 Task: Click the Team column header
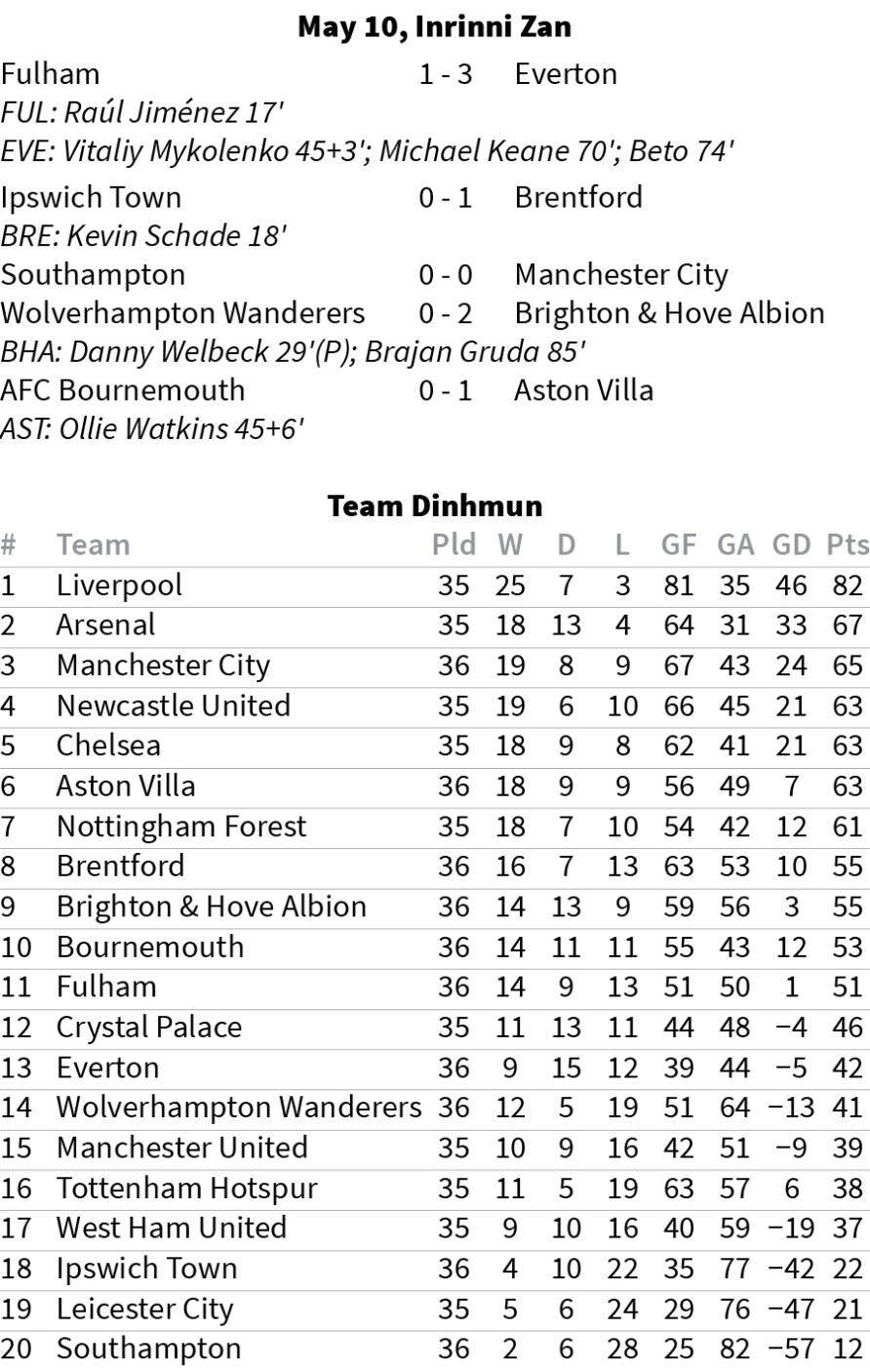pyautogui.click(x=93, y=545)
